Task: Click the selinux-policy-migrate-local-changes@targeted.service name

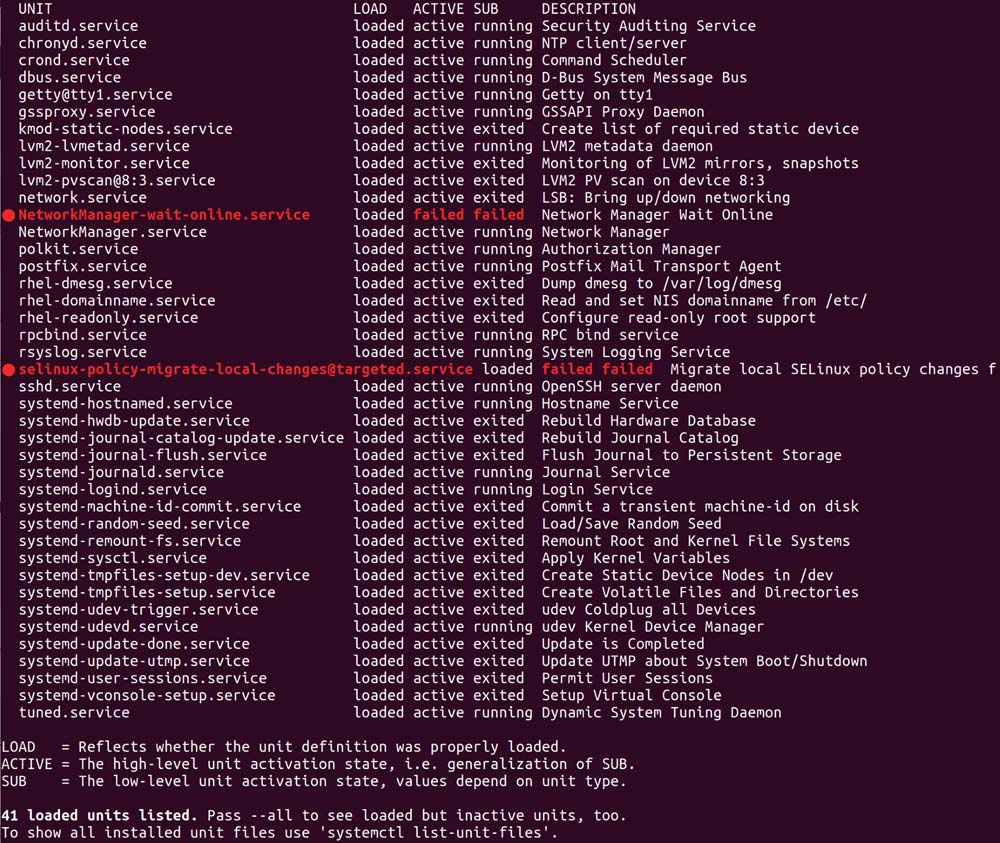Action: coord(245,370)
